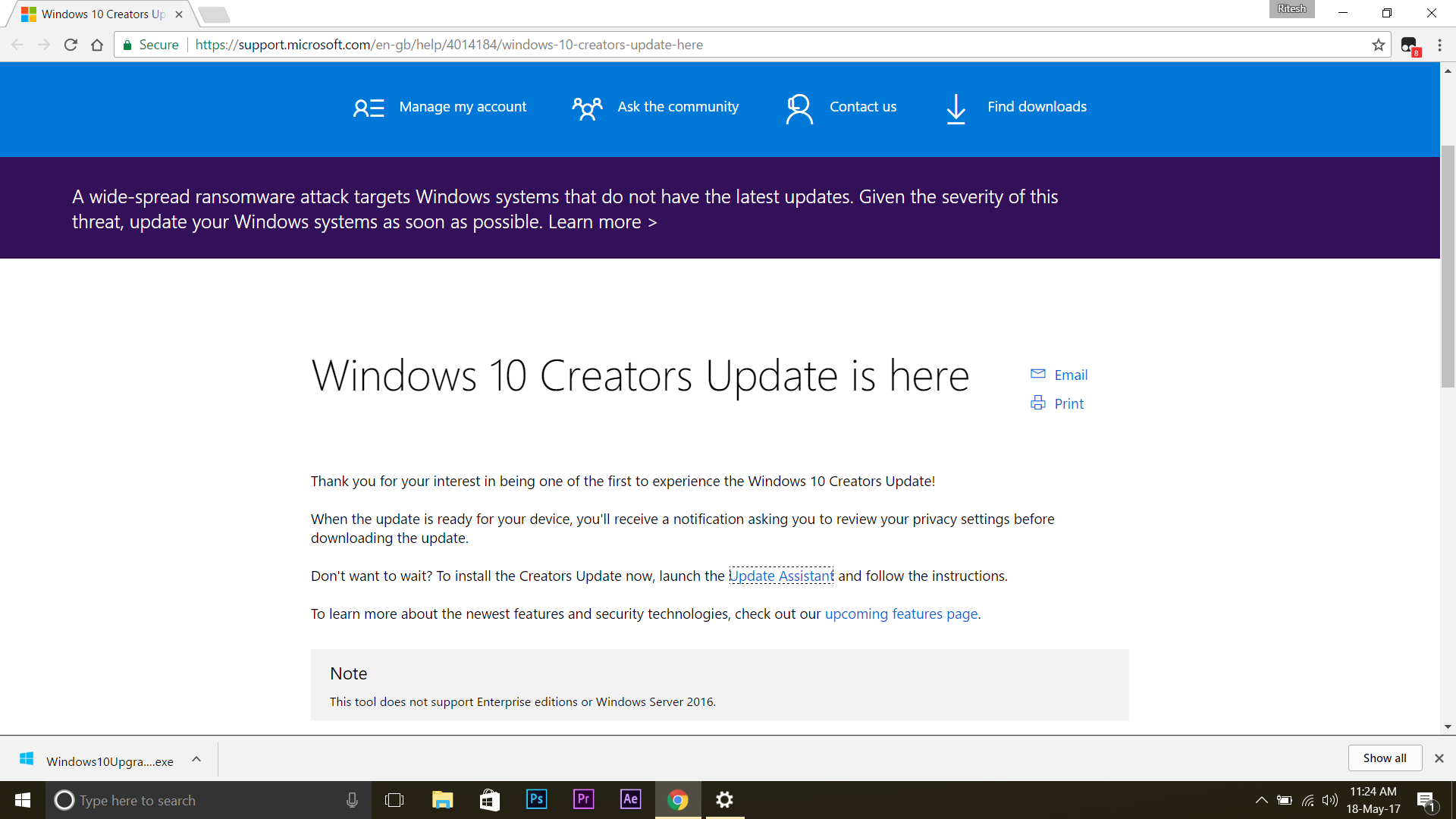Click the Secure site info label

(151, 45)
